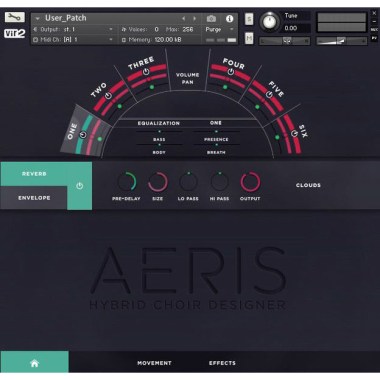The image size is (380, 380).
Task: Click the BREATH equalization slider
Action: coord(216,145)
